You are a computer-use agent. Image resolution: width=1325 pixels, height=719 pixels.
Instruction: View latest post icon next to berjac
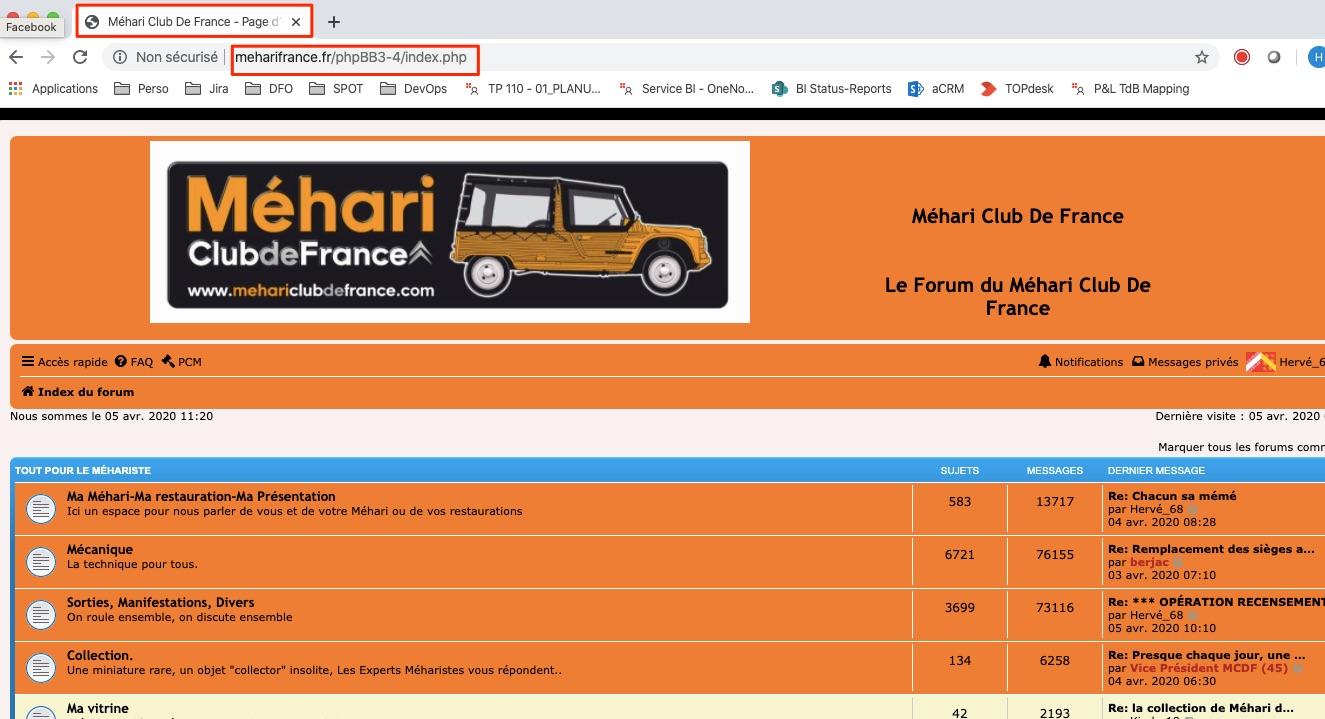[x=1178, y=562]
